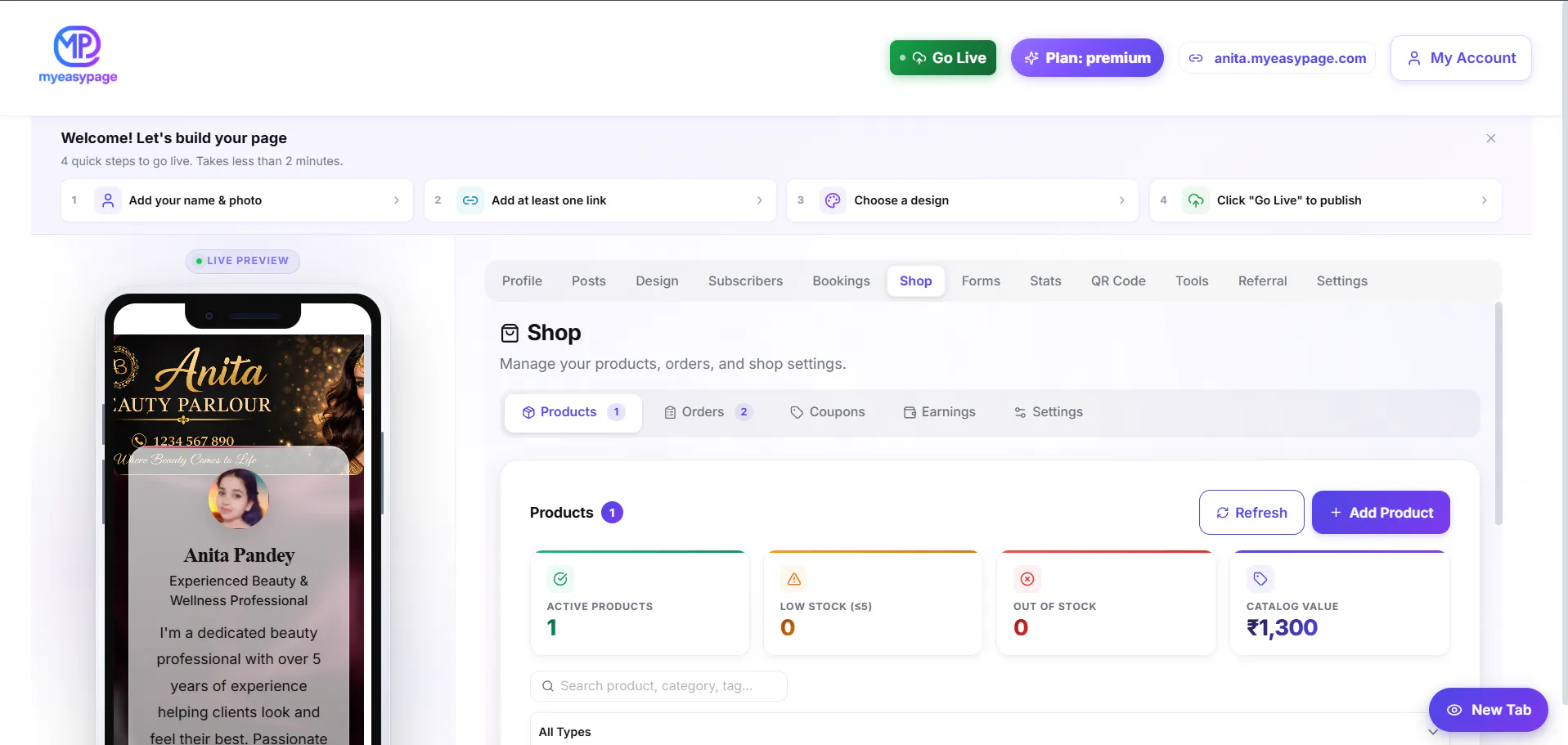Click the Products count badge 1
The image size is (1568, 745).
click(612, 513)
